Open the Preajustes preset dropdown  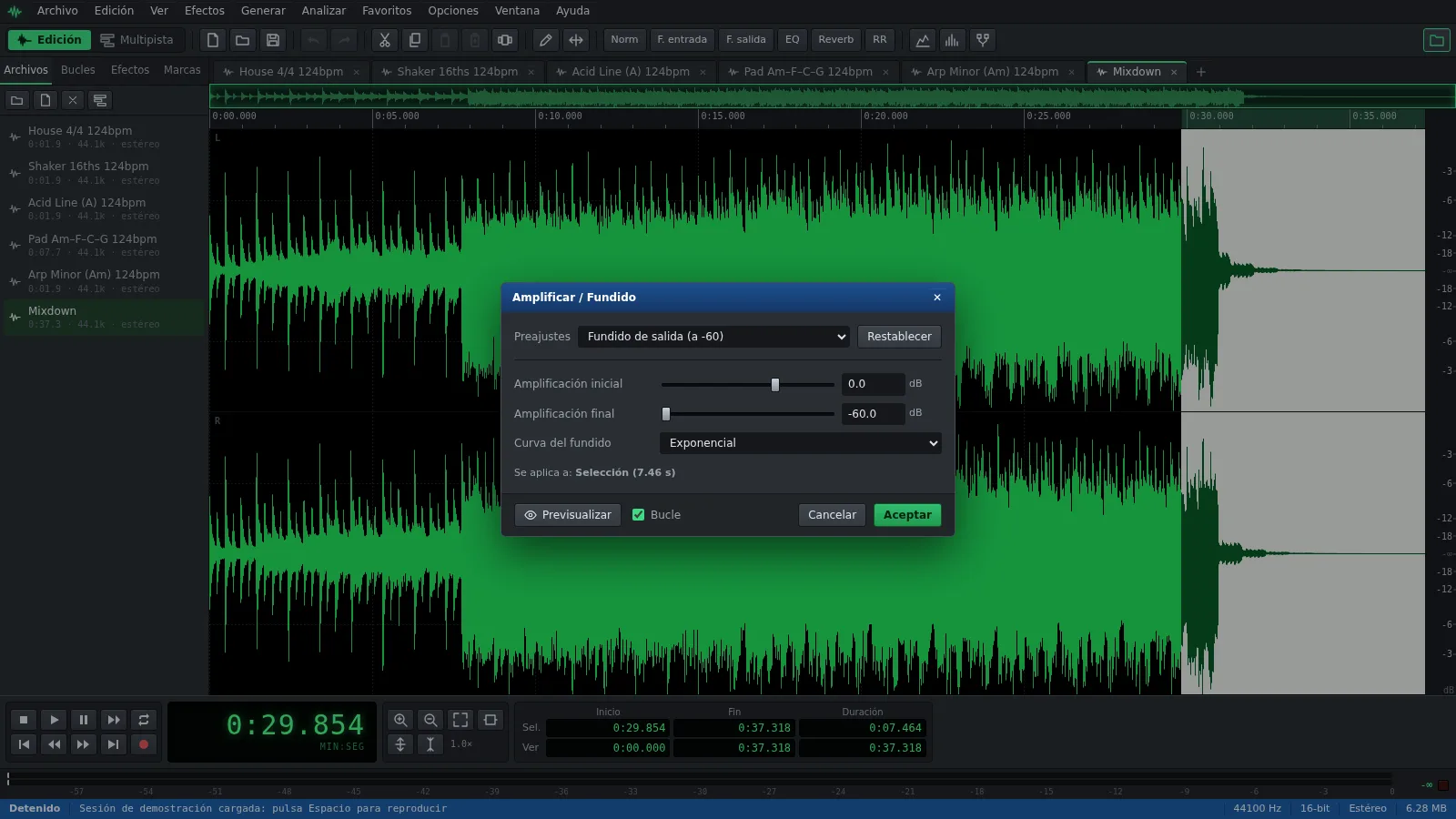(x=713, y=337)
